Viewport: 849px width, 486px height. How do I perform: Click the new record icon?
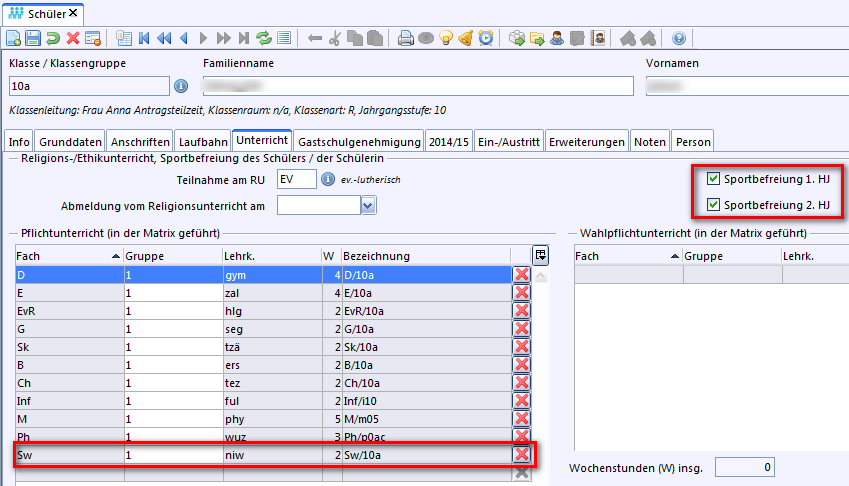tap(14, 39)
